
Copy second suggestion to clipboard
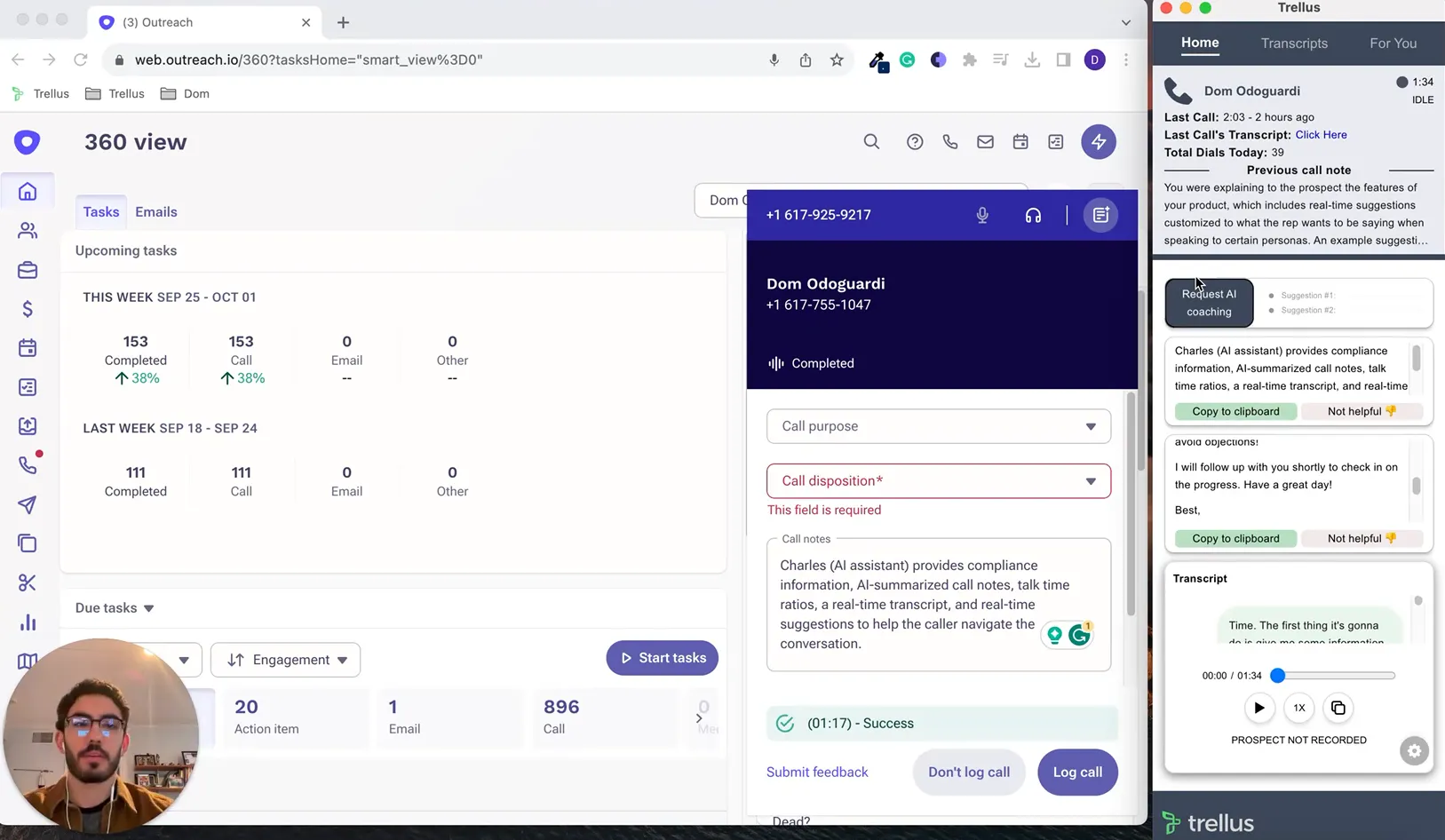pyautogui.click(x=1235, y=538)
